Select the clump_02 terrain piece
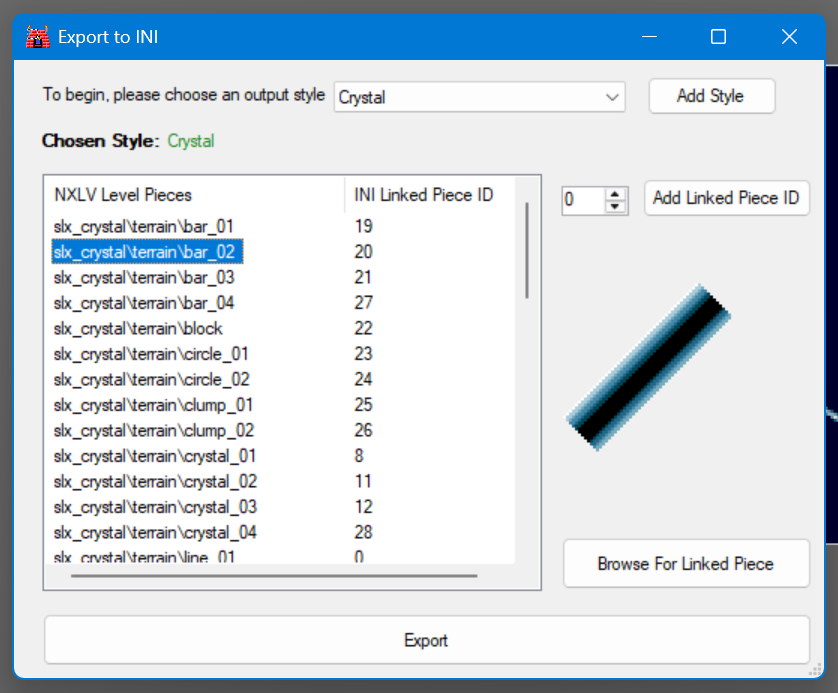This screenshot has width=838, height=693. coord(153,430)
